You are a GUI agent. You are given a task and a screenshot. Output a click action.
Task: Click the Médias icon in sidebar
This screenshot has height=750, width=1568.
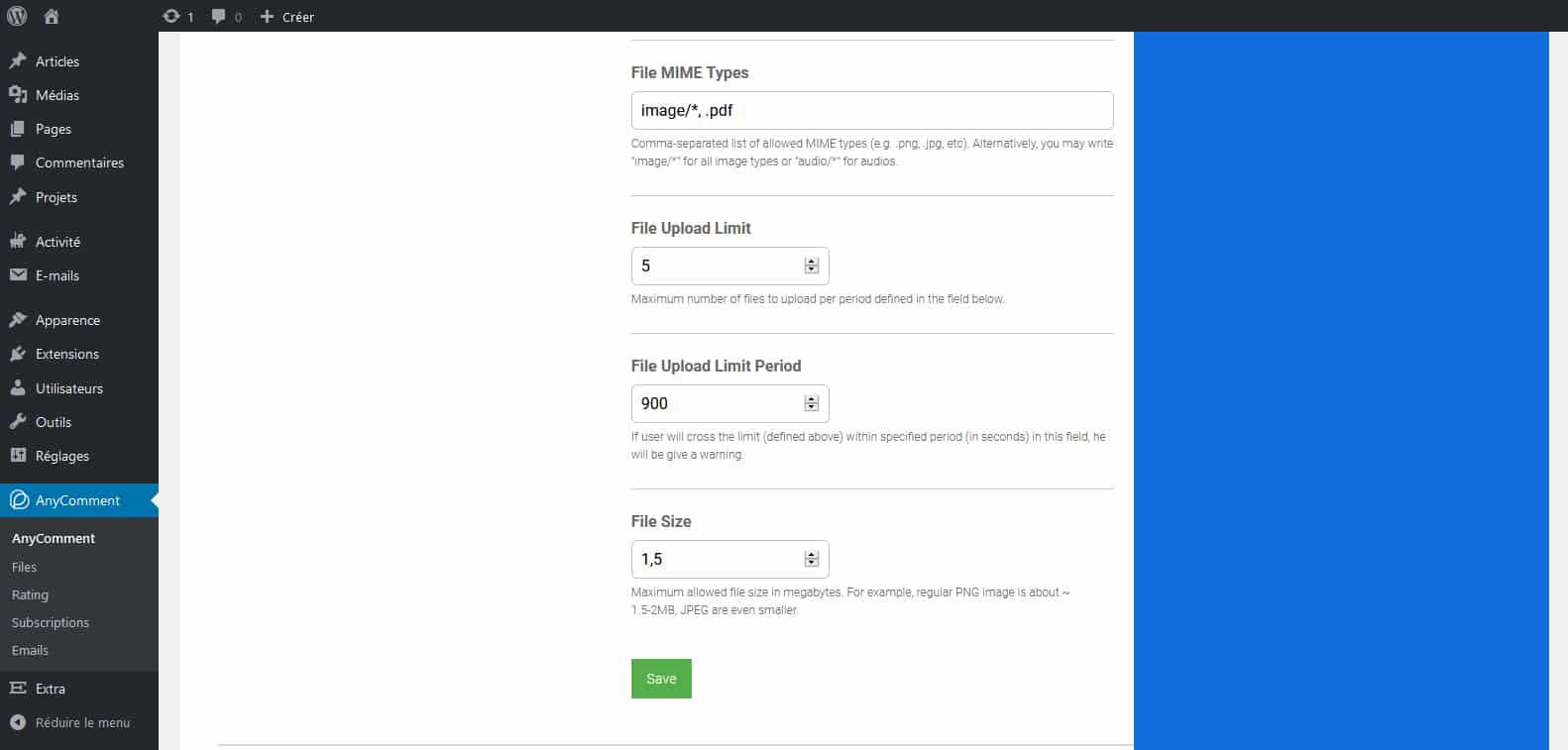pyautogui.click(x=18, y=95)
